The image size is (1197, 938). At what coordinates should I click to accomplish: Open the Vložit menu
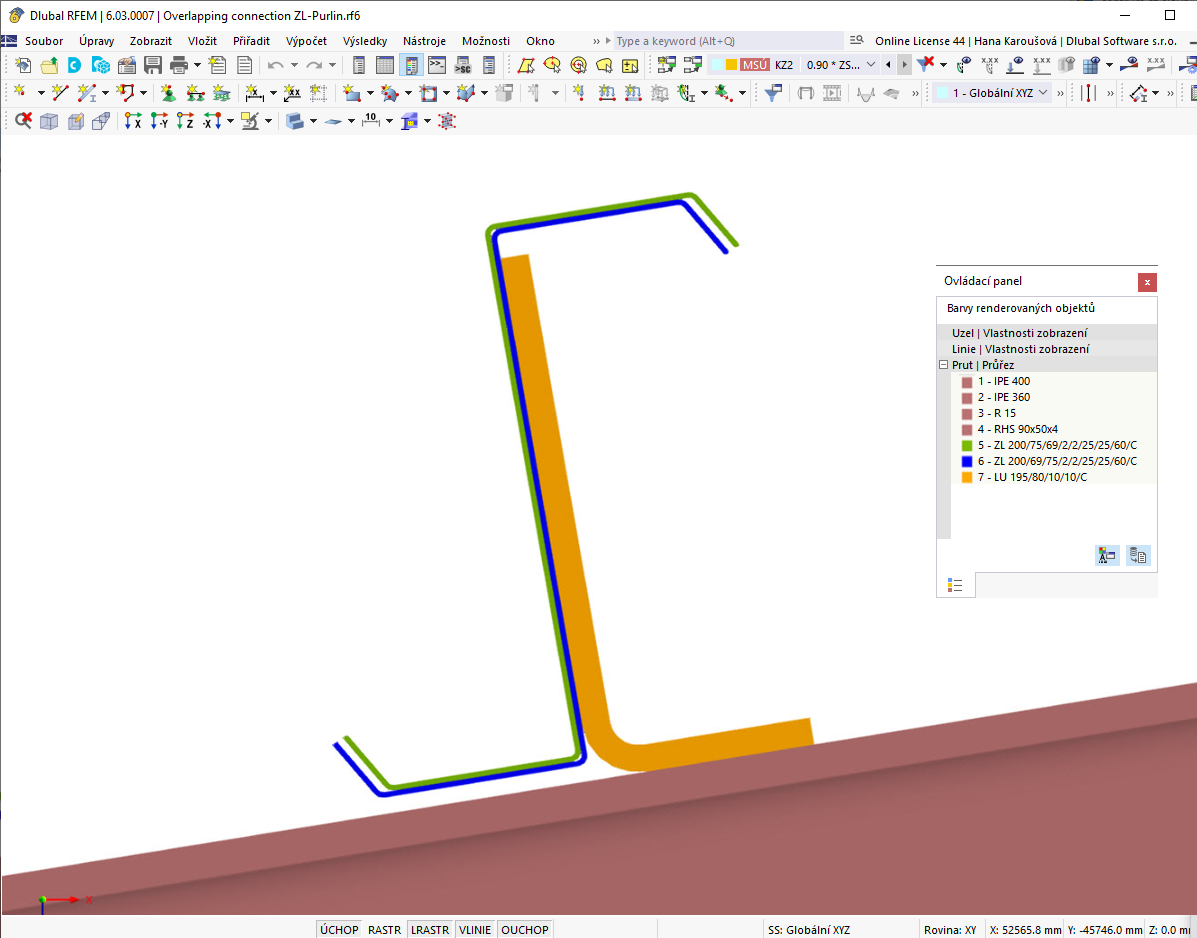tap(202, 41)
